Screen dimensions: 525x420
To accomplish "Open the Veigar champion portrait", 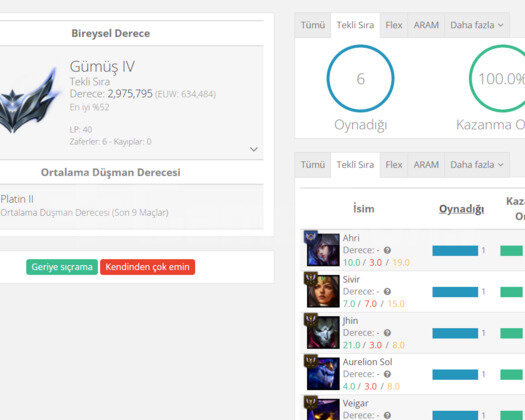I will point(323,409).
